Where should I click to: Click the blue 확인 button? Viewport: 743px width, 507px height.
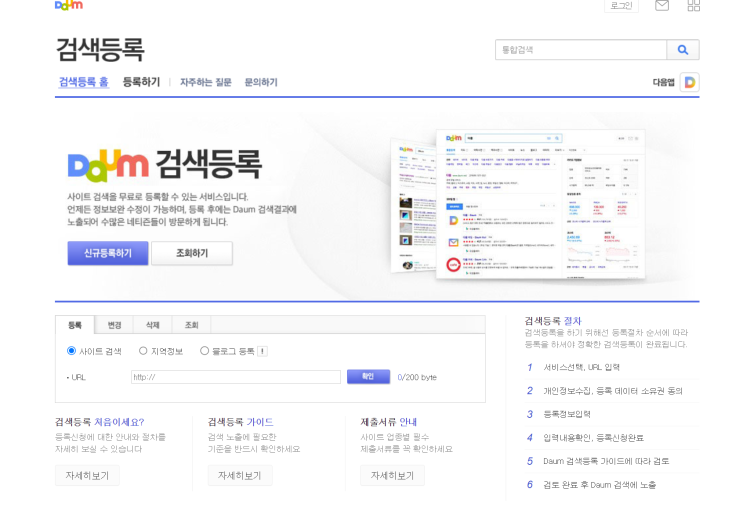click(368, 377)
